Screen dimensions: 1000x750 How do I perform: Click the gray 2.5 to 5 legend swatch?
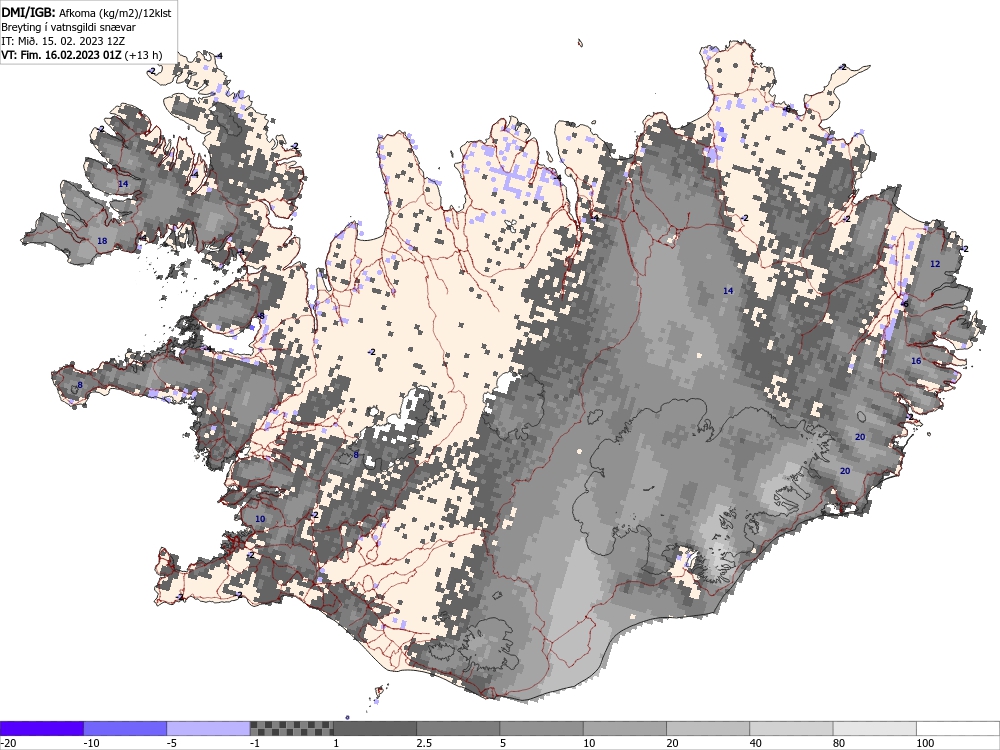(x=458, y=728)
